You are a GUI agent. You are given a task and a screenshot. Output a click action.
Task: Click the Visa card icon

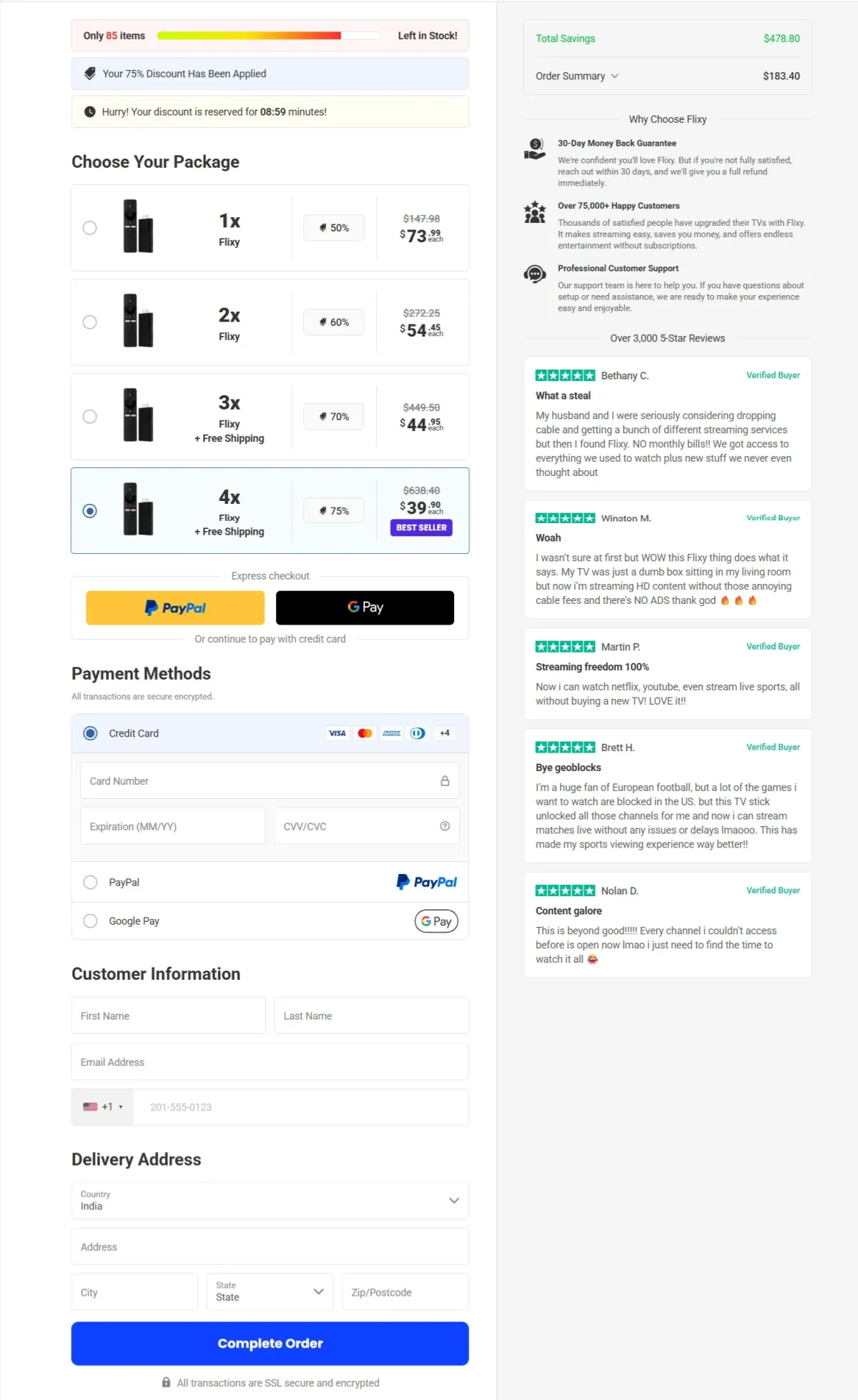337,733
